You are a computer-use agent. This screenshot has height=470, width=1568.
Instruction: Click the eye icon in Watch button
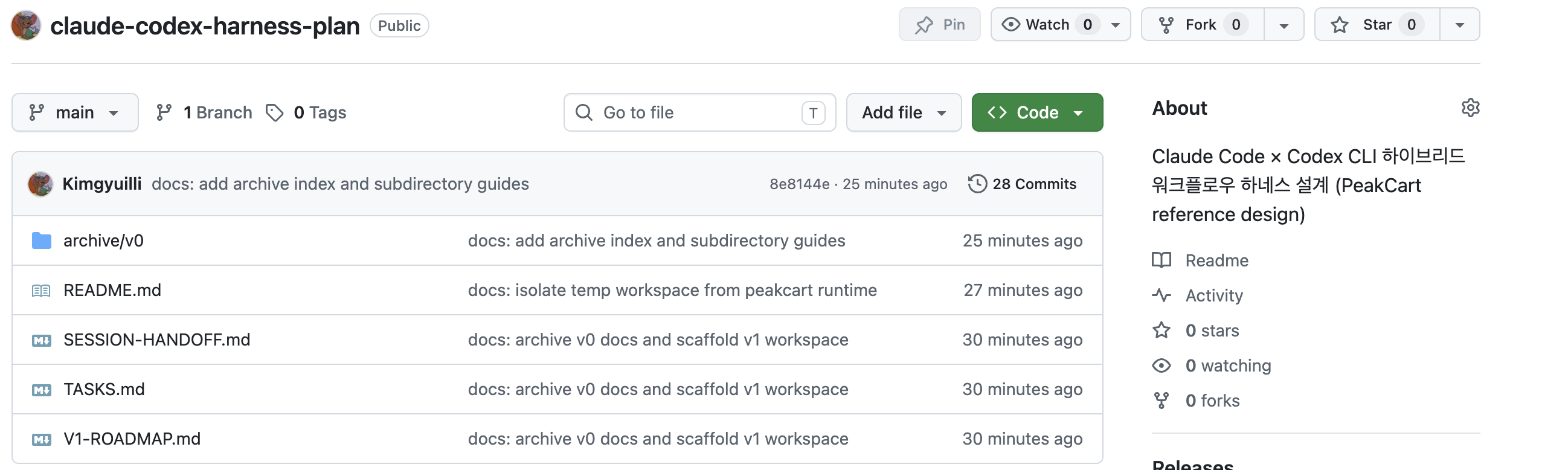pyautogui.click(x=1011, y=24)
